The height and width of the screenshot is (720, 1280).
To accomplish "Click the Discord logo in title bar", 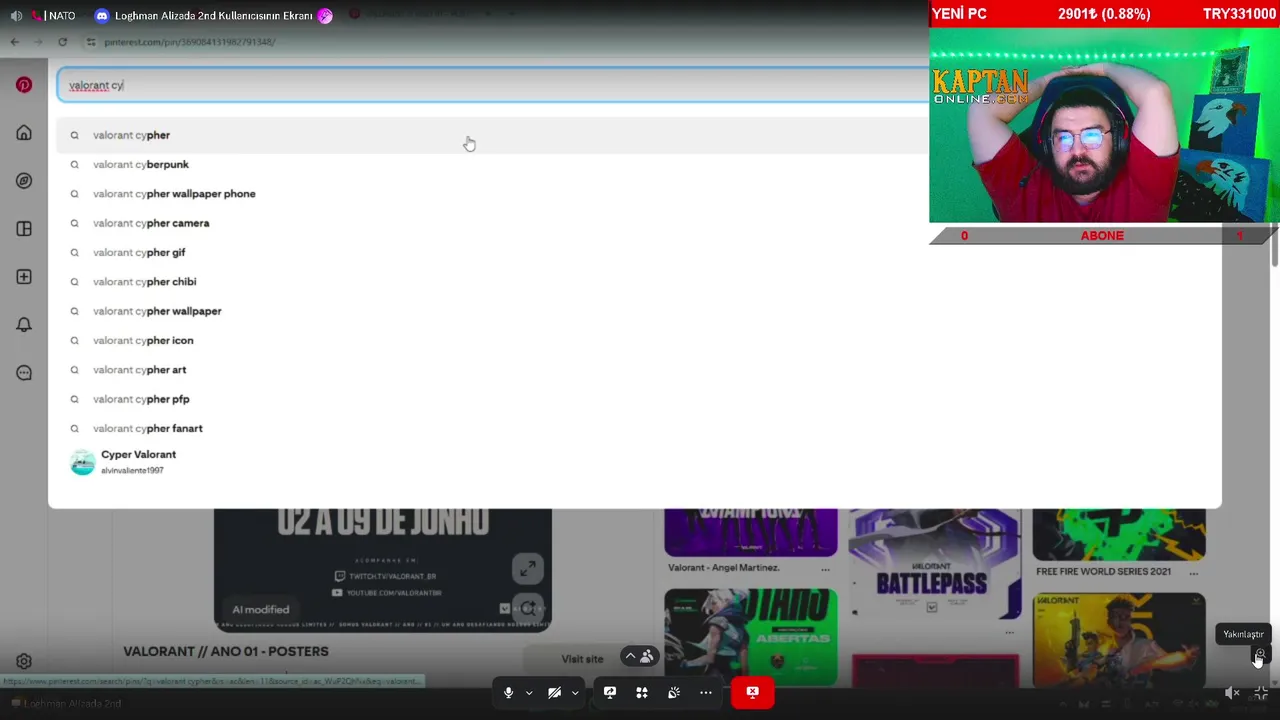I will (101, 16).
